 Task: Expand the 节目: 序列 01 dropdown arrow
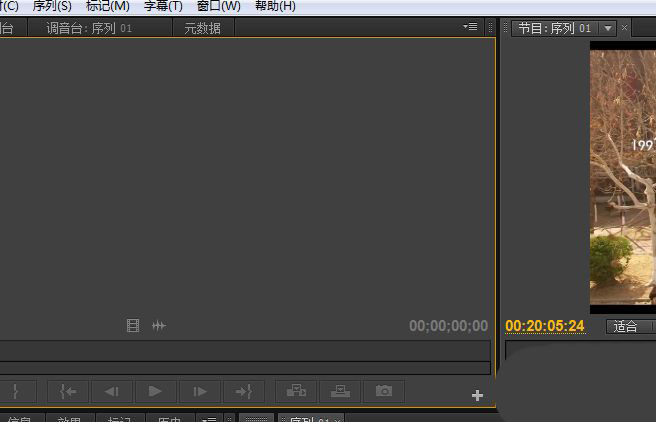click(x=606, y=28)
